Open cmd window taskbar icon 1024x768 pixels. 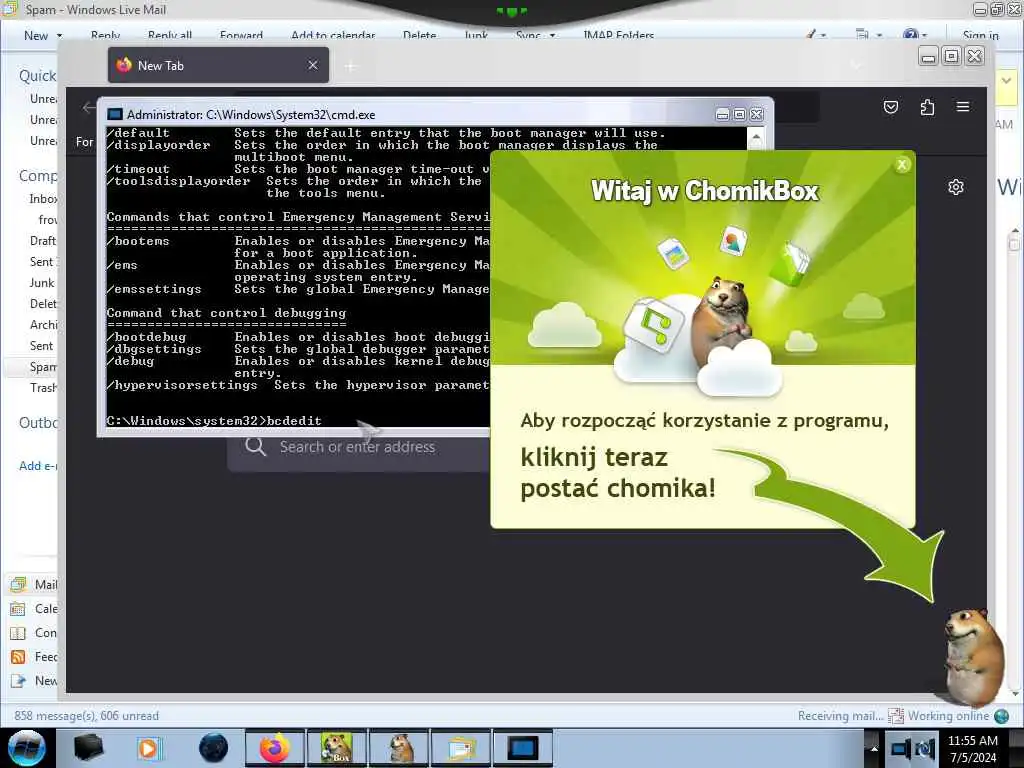pyautogui.click(x=523, y=748)
